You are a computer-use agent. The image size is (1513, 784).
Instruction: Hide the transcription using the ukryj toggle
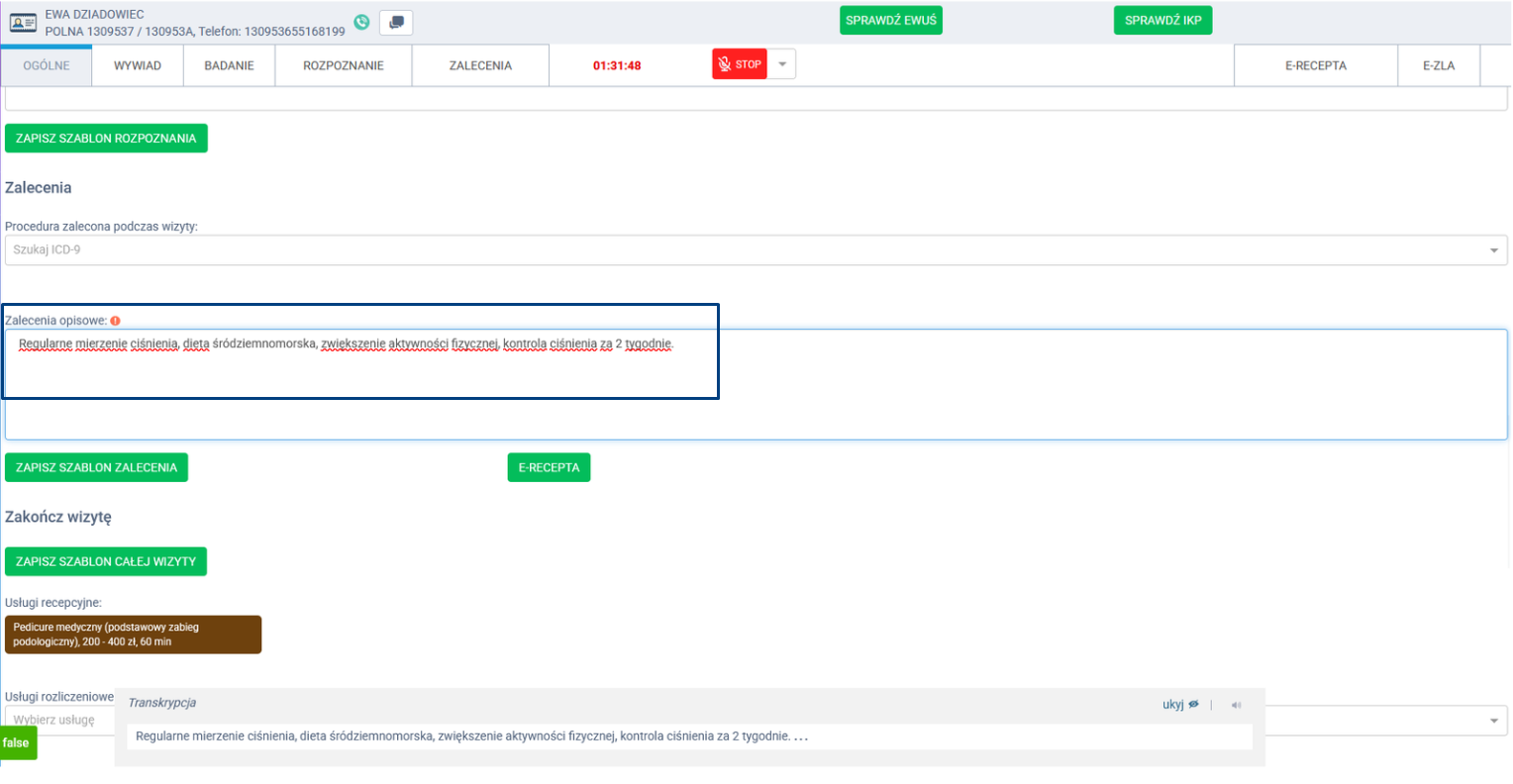pyautogui.click(x=1179, y=705)
